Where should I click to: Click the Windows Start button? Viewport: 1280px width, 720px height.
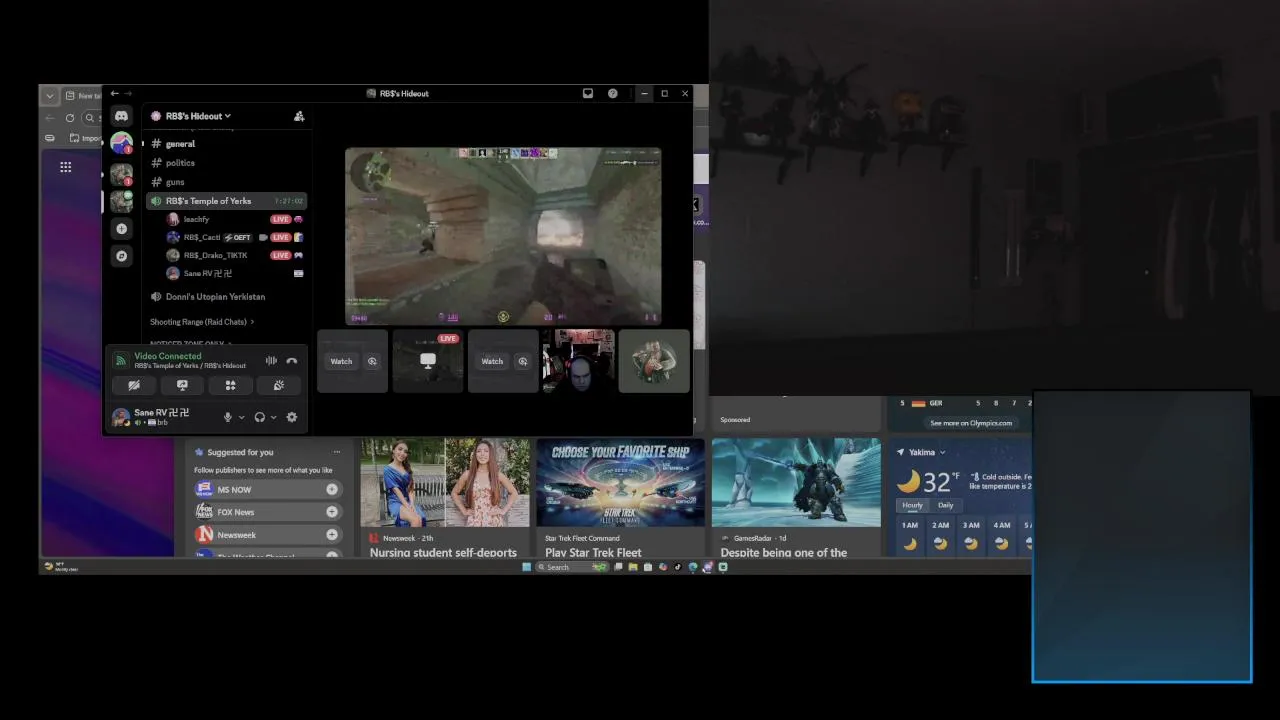527,567
